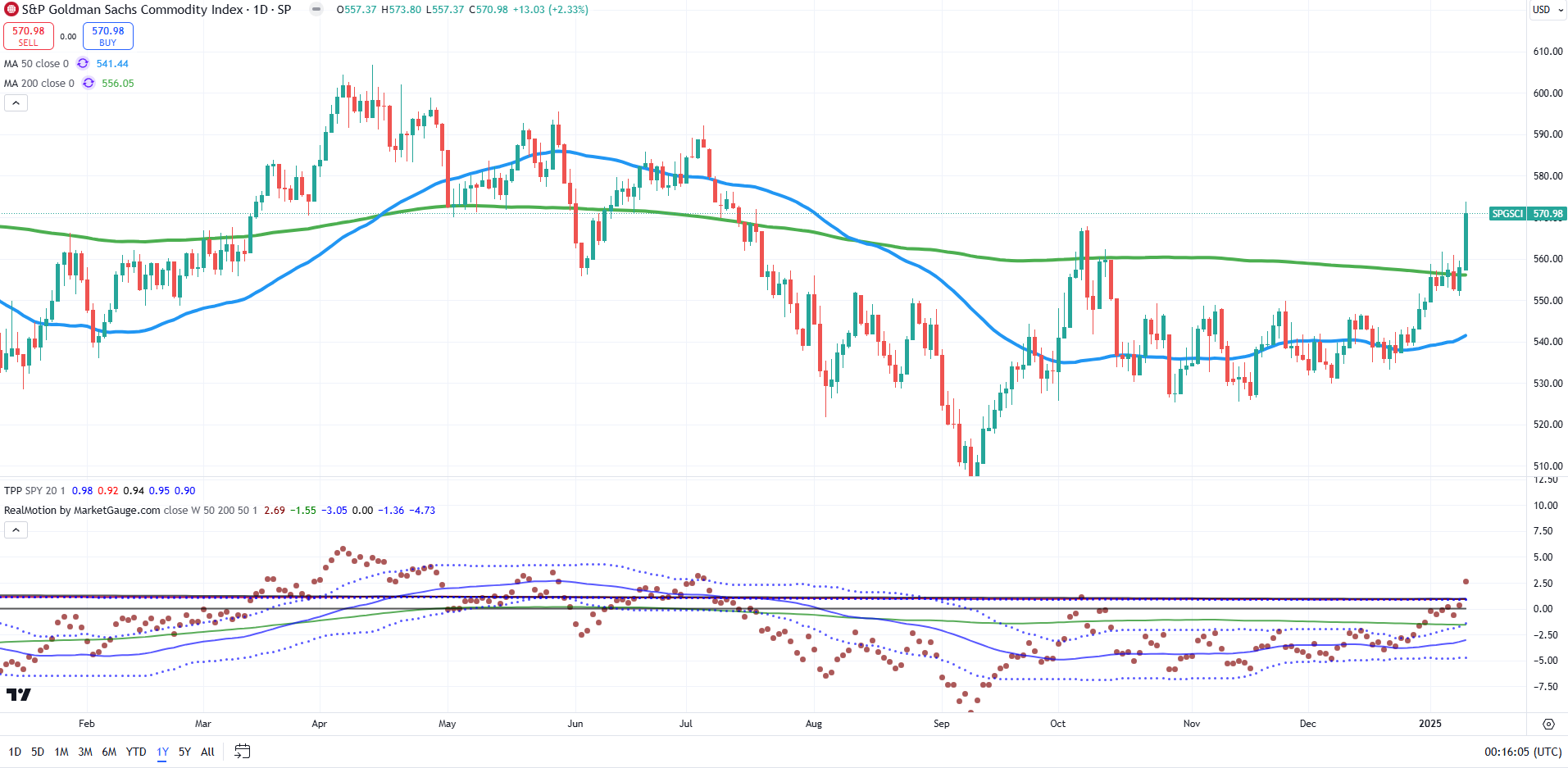
Task: Click the 0.00 spread value
Action: [x=68, y=37]
